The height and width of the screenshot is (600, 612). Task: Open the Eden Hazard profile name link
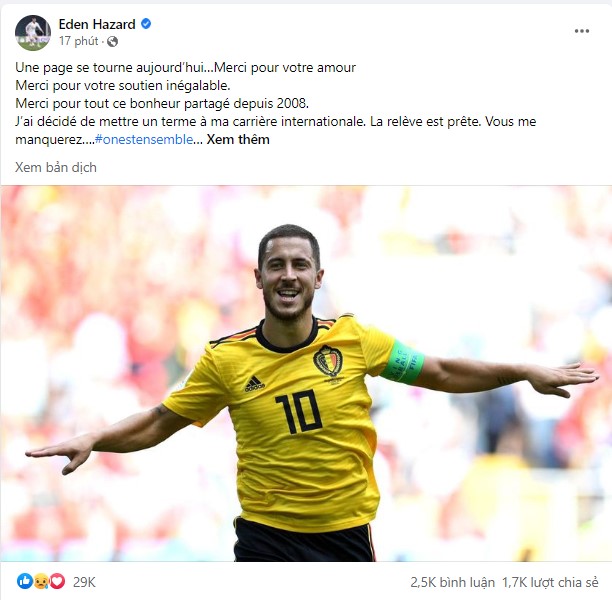pyautogui.click(x=97, y=24)
